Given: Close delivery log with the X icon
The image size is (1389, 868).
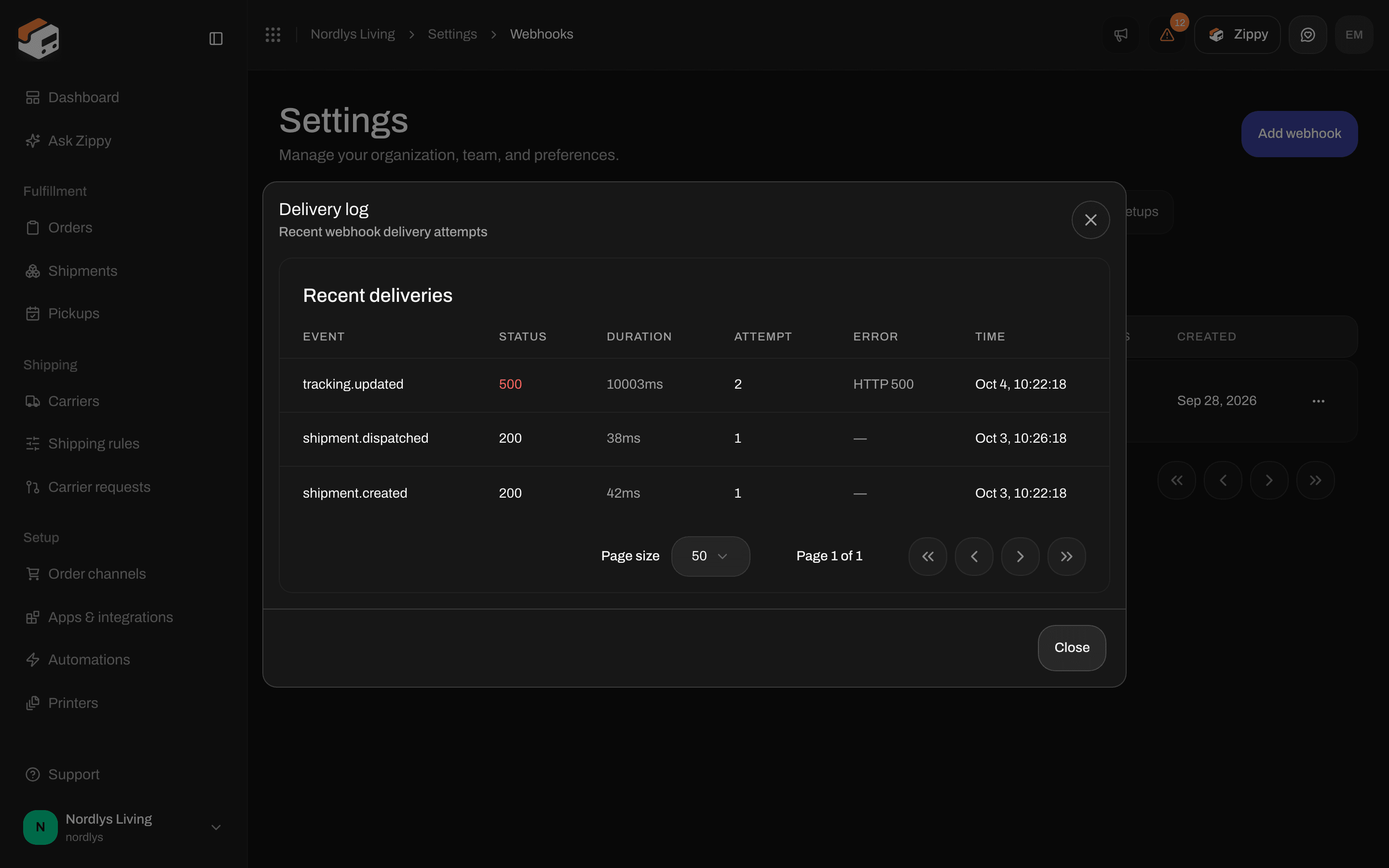Looking at the screenshot, I should (1090, 220).
